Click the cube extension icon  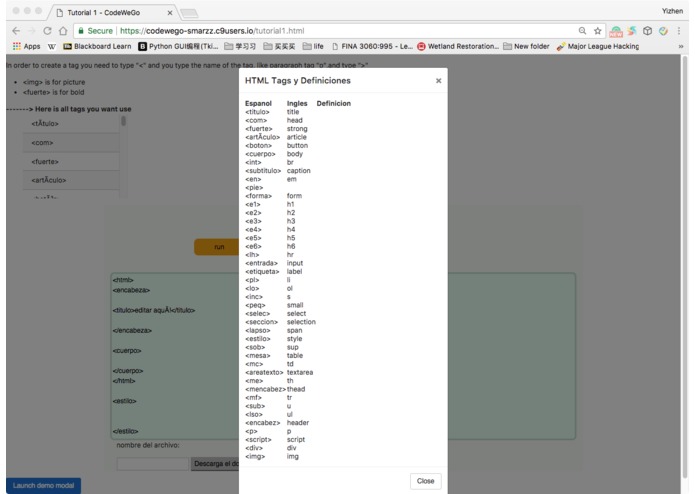[x=648, y=31]
